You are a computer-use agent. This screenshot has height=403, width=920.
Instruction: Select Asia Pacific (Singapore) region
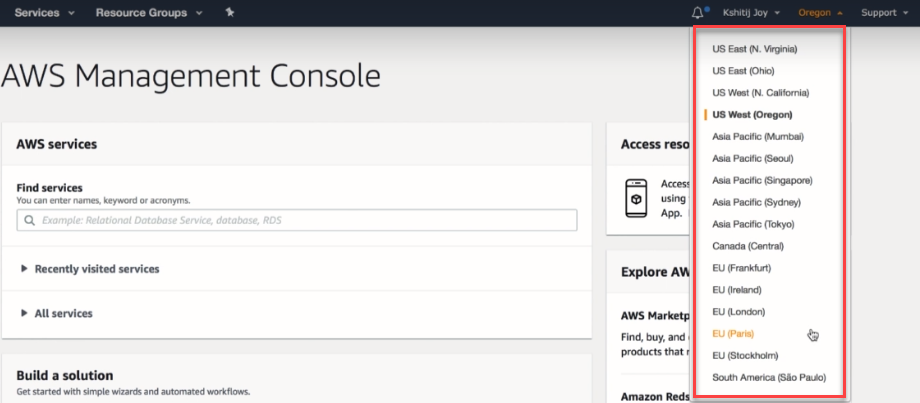click(762, 181)
